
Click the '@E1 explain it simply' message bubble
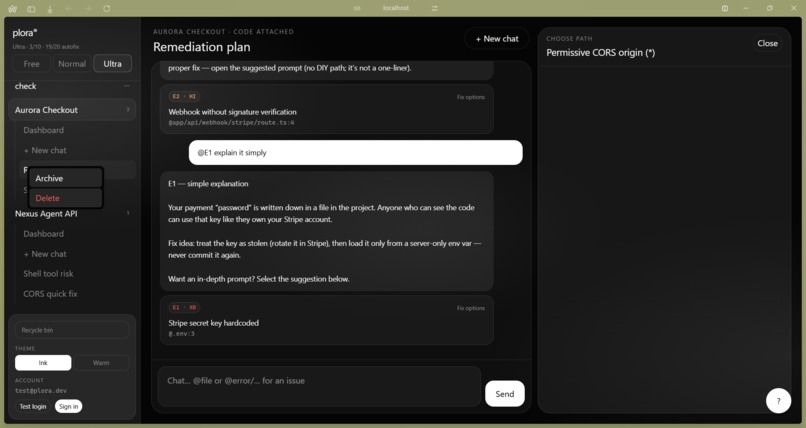[356, 153]
